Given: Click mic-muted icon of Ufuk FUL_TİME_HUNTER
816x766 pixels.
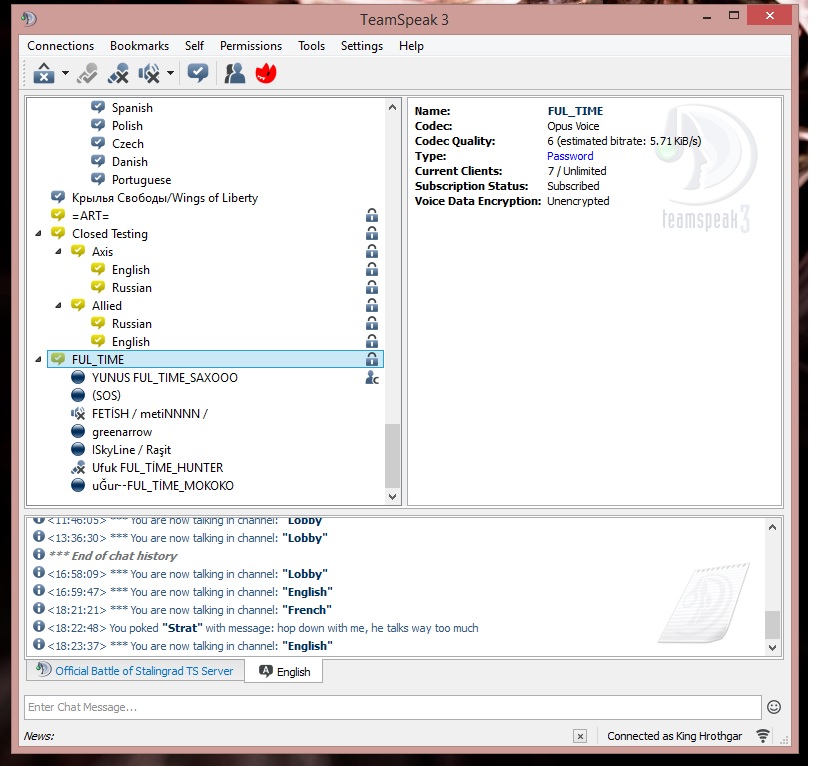Looking at the screenshot, I should (78, 467).
